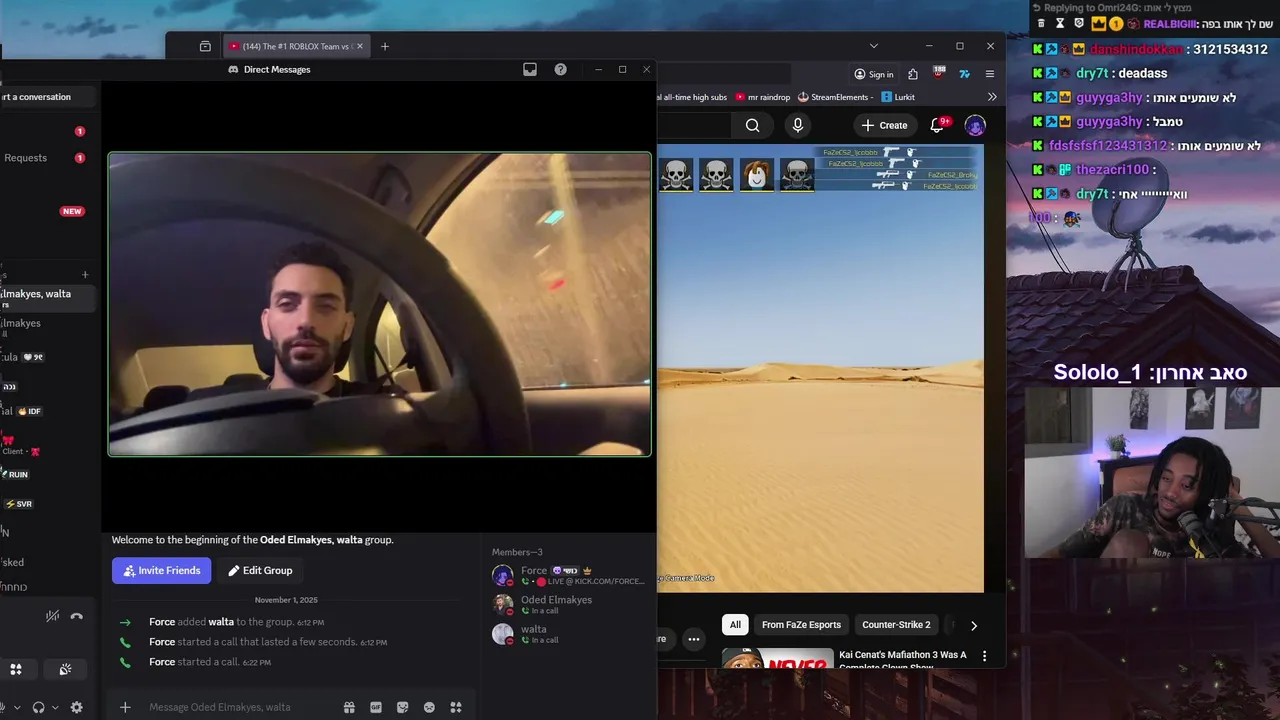Open the soundboard button in voice panel
Viewport: 1280px width, 720px height.
click(65, 669)
